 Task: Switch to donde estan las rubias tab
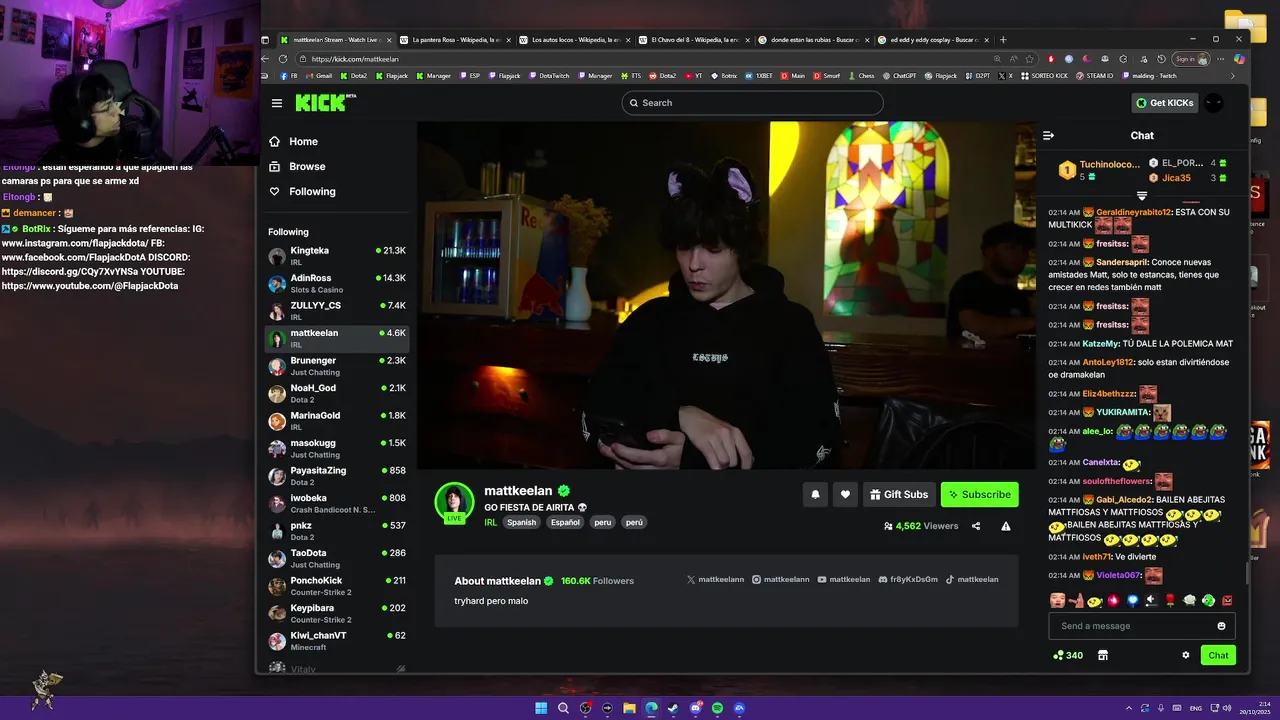pyautogui.click(x=813, y=40)
